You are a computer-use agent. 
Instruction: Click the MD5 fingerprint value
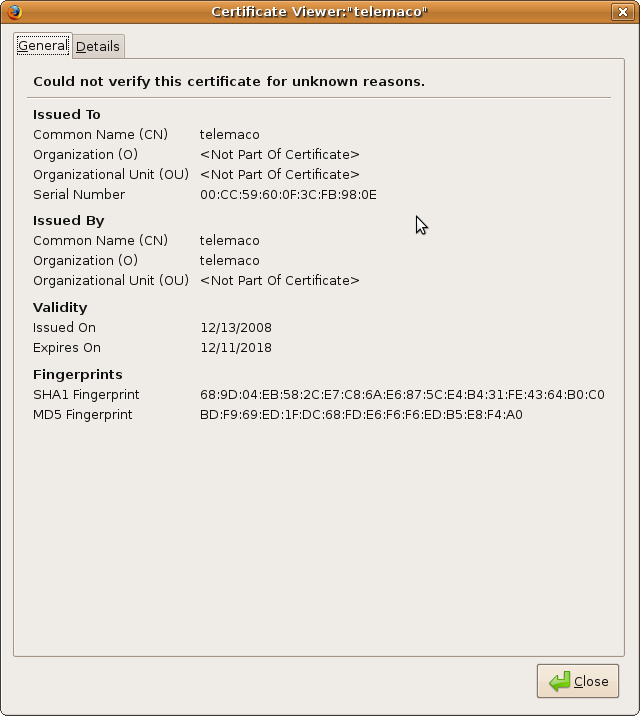[x=361, y=415]
